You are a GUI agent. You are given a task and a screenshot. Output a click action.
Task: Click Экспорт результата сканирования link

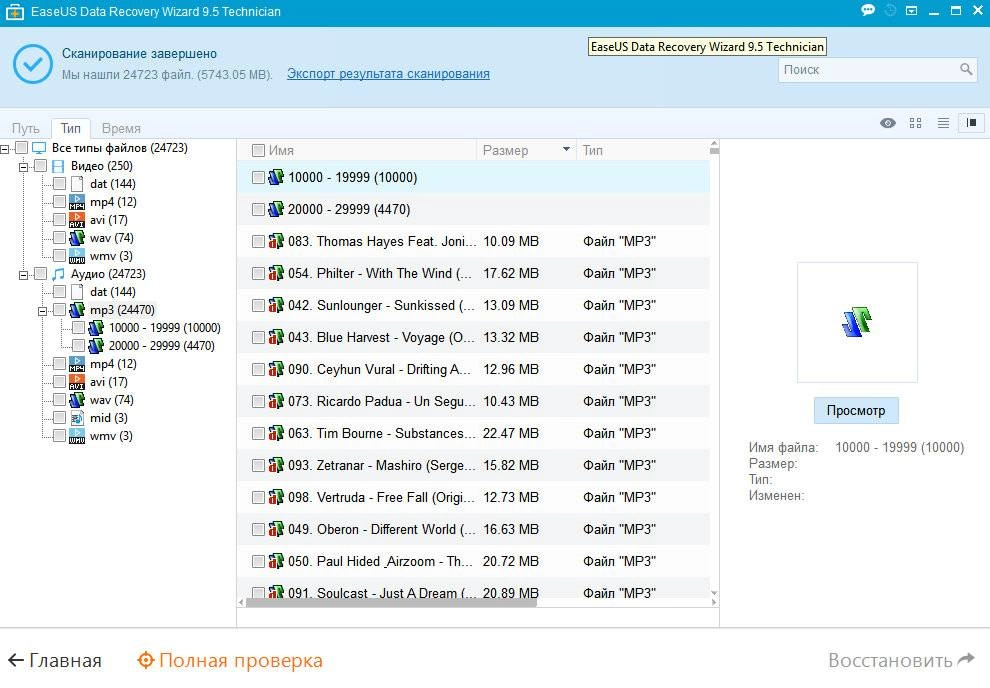click(x=388, y=74)
